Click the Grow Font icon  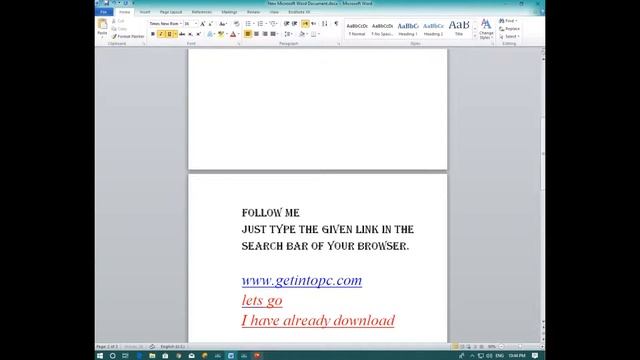pyautogui.click(x=202, y=24)
